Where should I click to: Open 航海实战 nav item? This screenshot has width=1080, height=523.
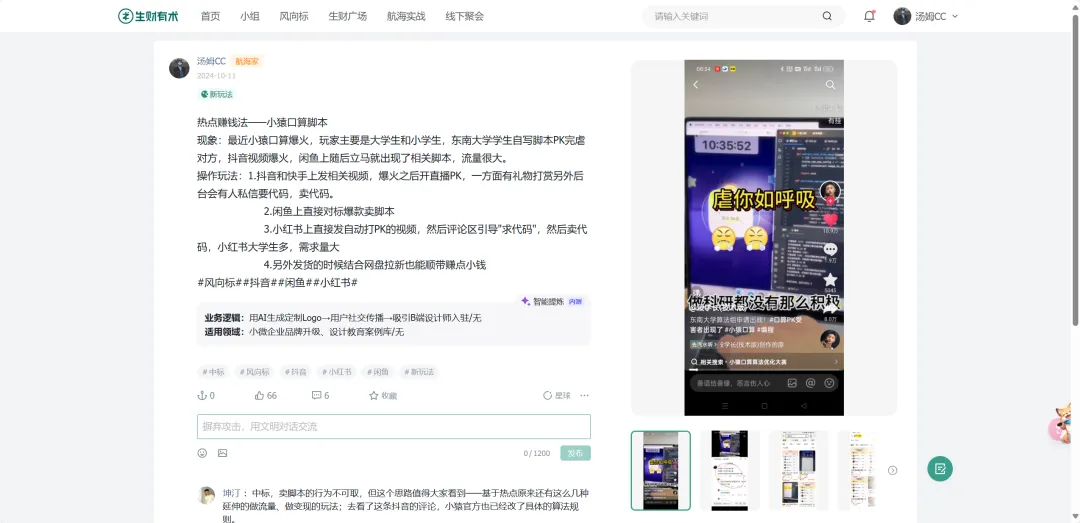(x=406, y=16)
